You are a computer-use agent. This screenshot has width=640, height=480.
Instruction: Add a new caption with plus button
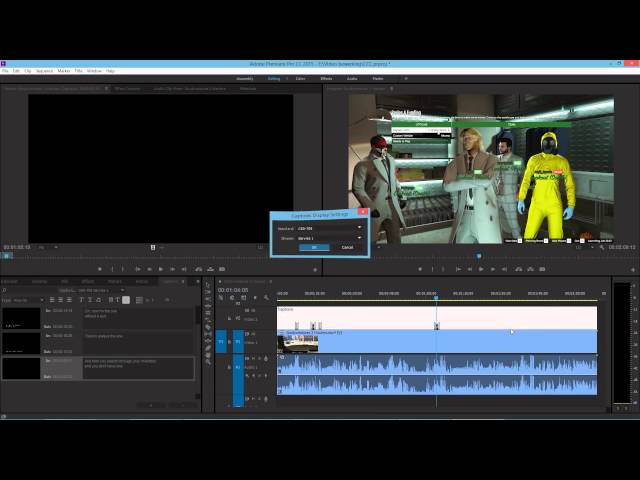(x=151, y=405)
